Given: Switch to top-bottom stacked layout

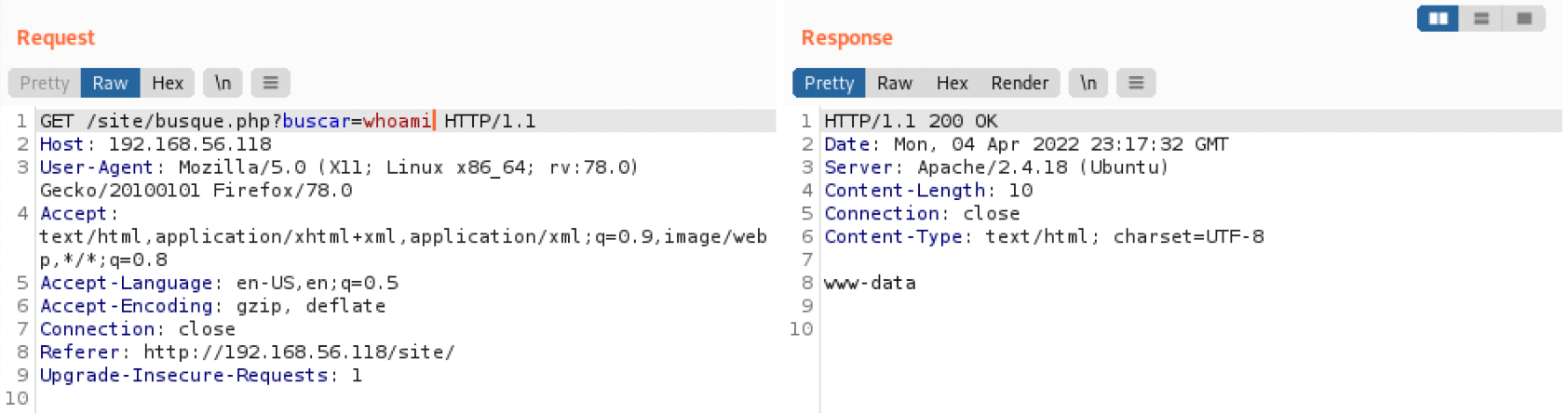Looking at the screenshot, I should click(x=1480, y=19).
